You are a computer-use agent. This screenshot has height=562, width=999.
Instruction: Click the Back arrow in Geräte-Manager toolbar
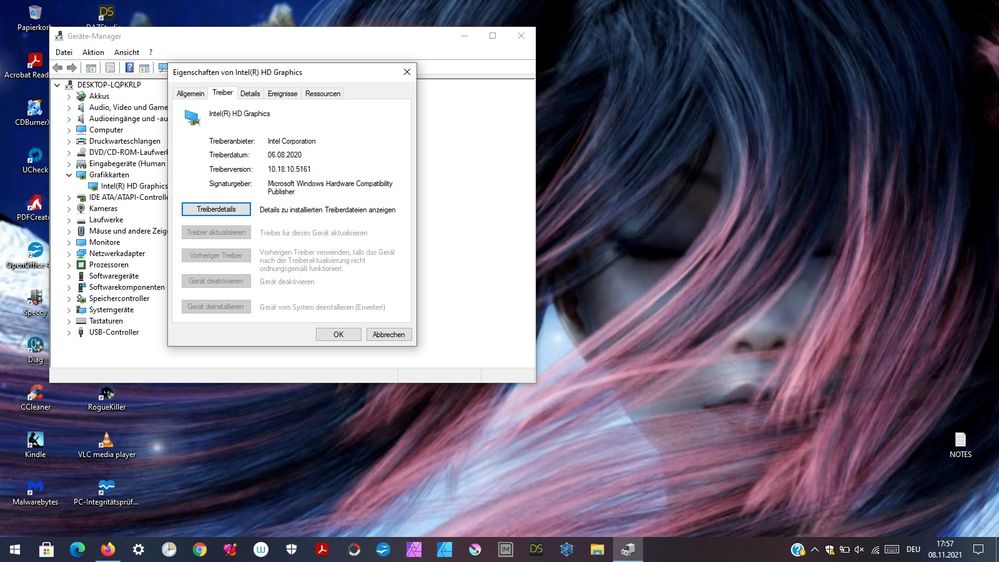coord(58,68)
